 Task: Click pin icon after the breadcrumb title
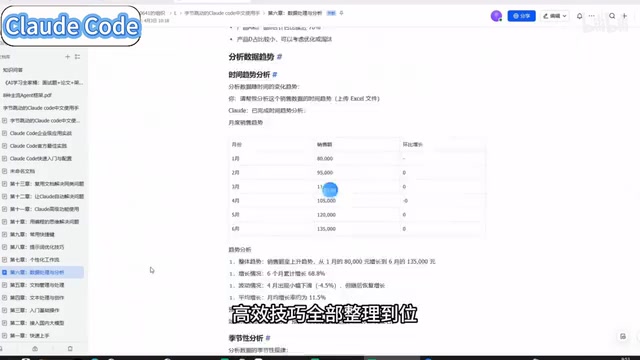(342, 13)
